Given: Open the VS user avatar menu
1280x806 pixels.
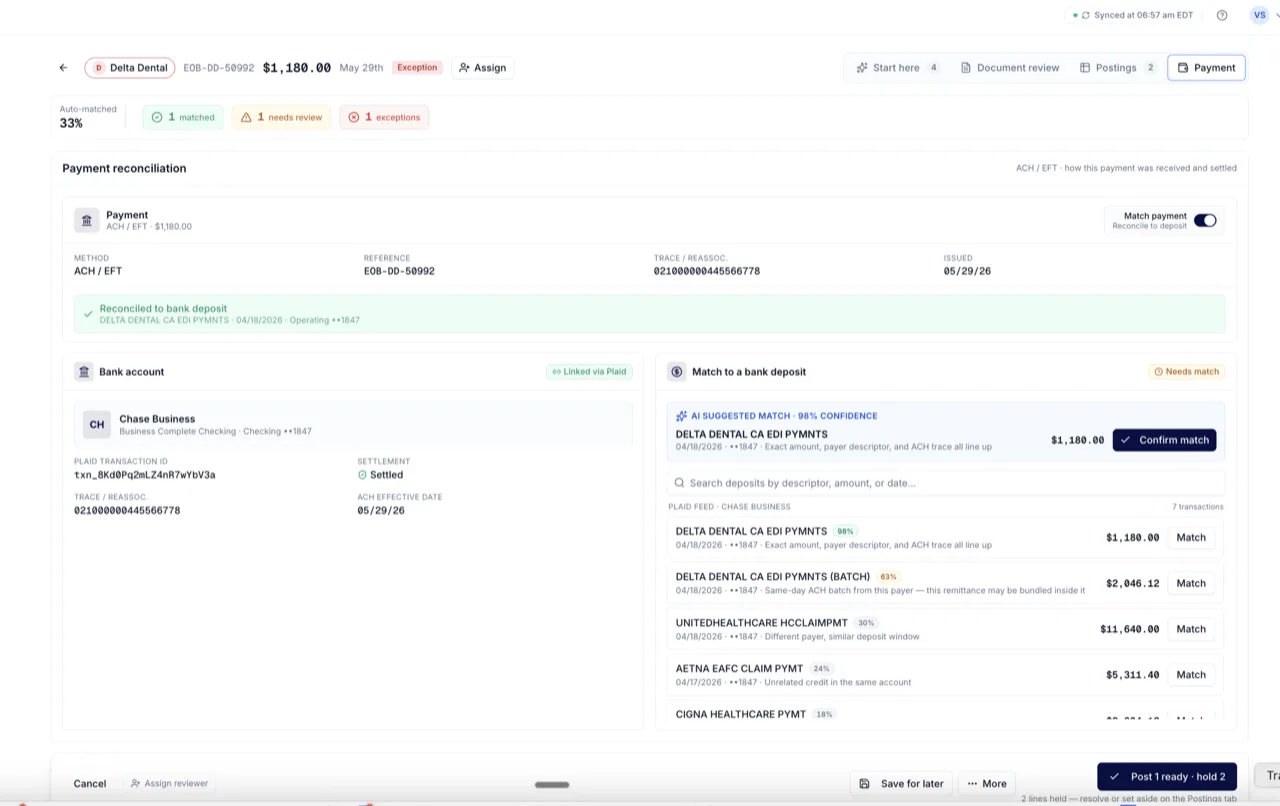Looking at the screenshot, I should [1259, 15].
